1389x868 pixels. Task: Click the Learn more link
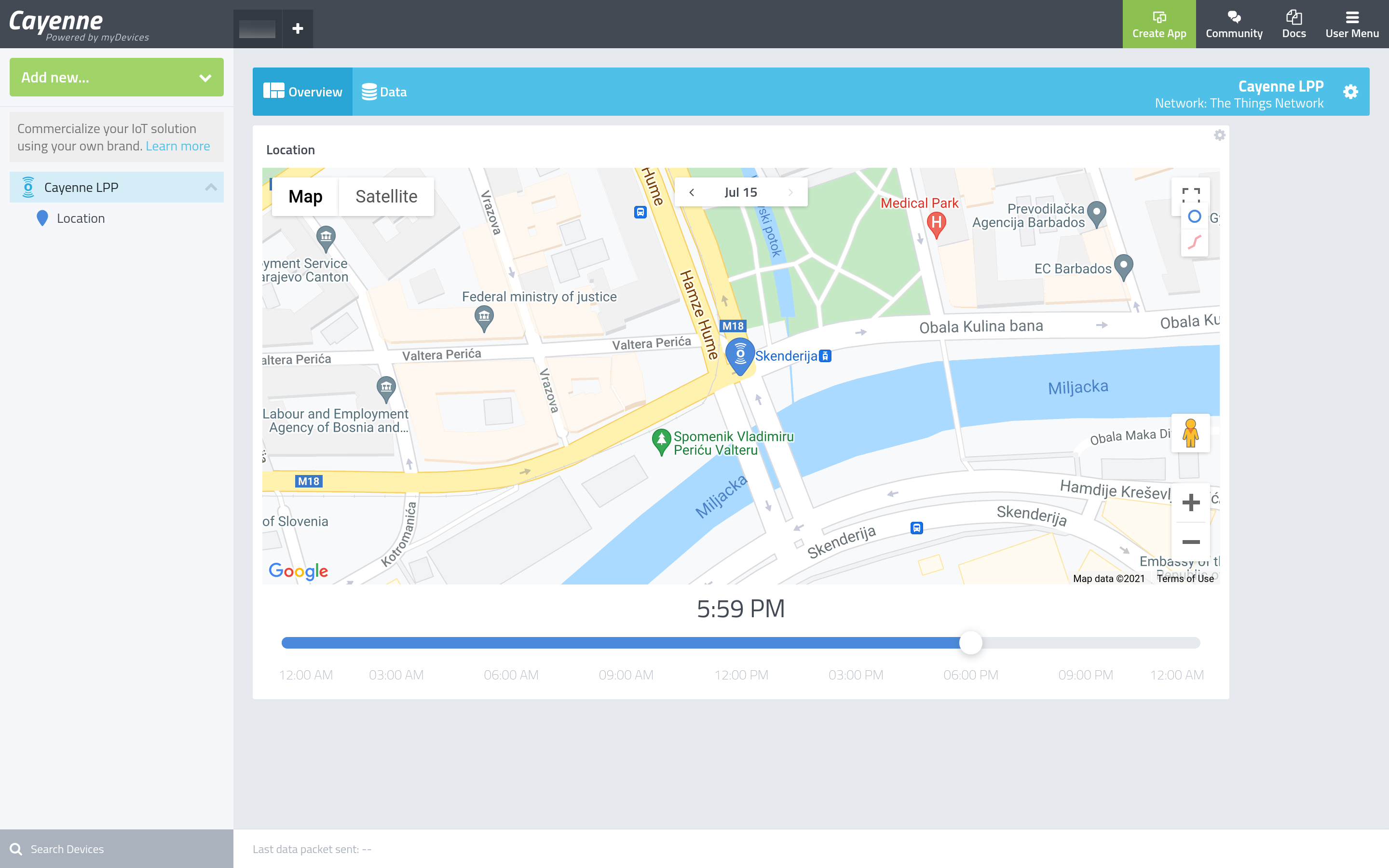[x=177, y=146]
